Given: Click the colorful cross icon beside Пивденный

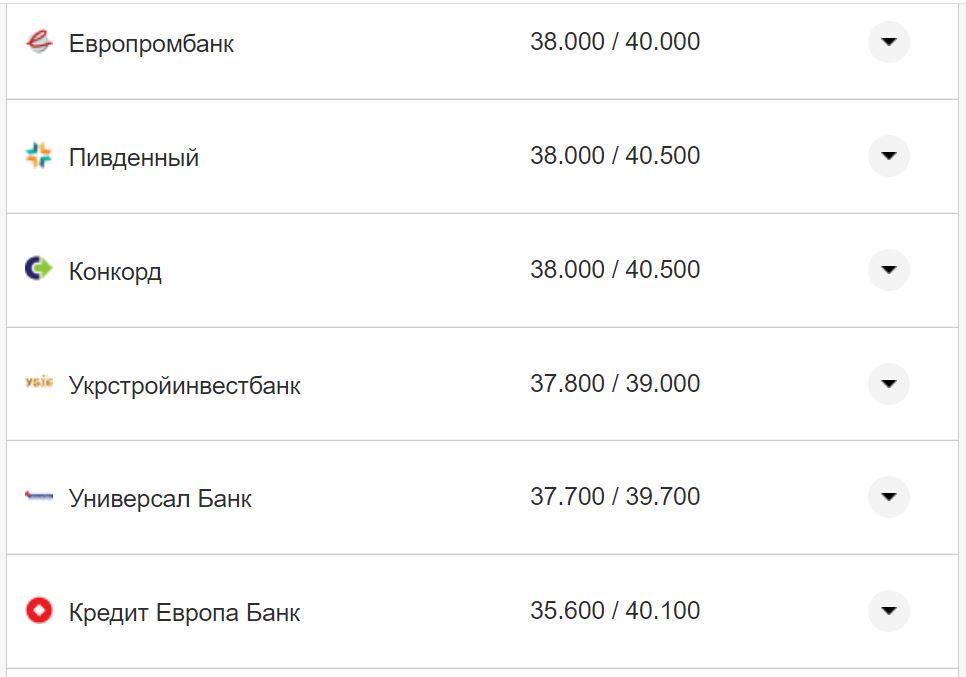Looking at the screenshot, I should point(38,156).
